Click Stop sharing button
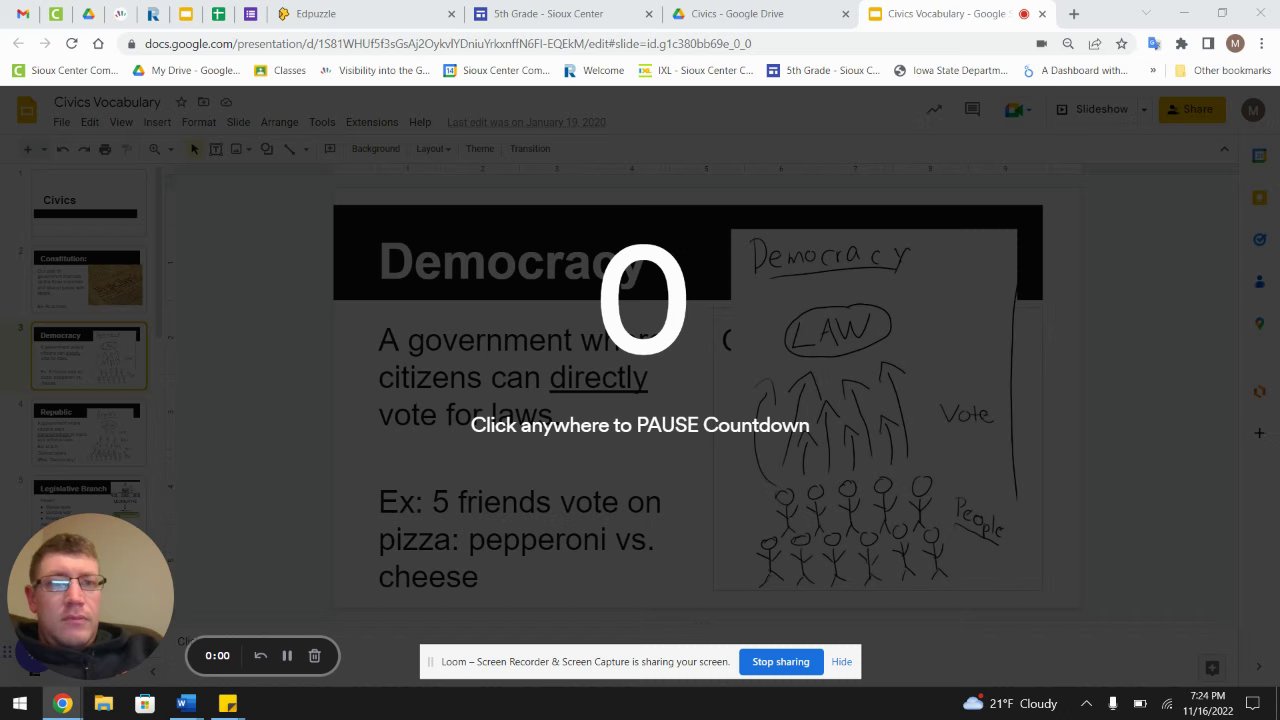The image size is (1280, 720). [780, 662]
